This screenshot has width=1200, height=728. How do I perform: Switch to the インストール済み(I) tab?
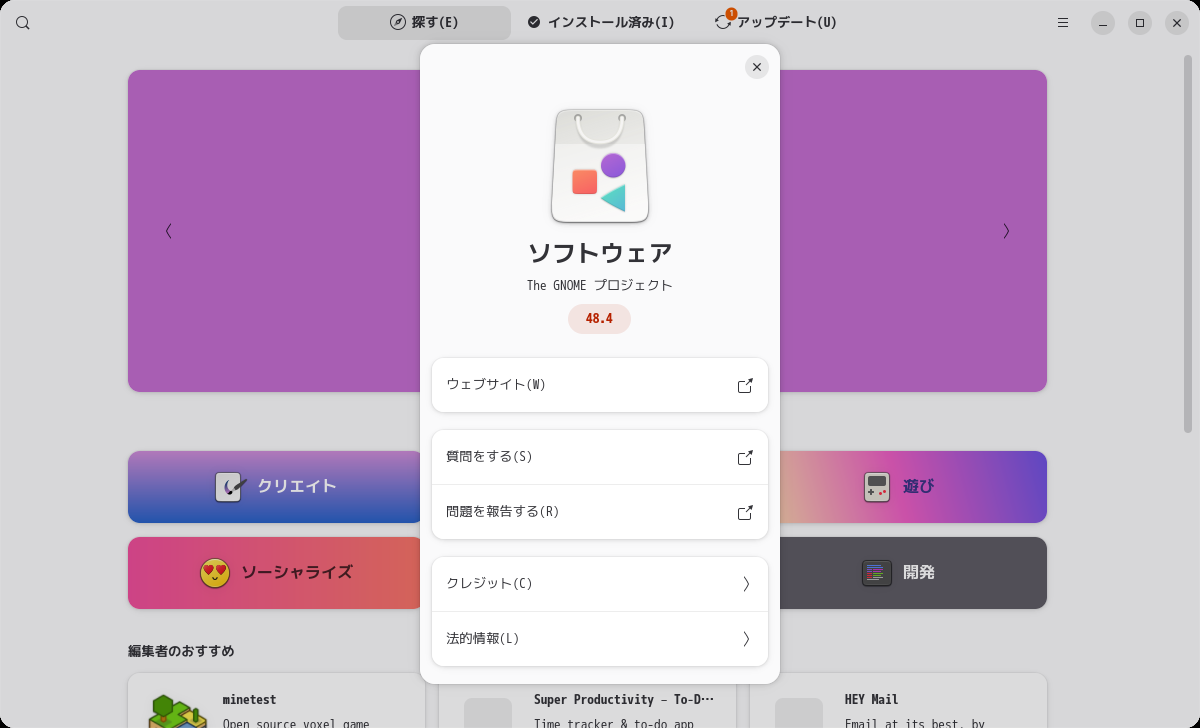(601, 23)
